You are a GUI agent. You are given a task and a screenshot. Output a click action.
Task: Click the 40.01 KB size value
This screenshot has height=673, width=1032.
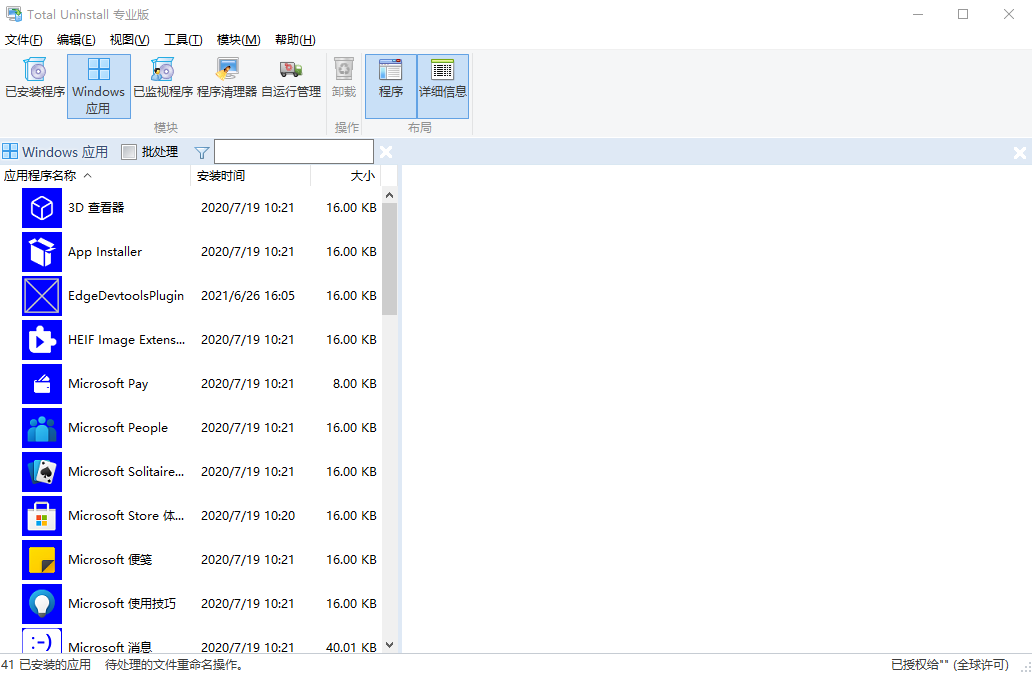(351, 647)
